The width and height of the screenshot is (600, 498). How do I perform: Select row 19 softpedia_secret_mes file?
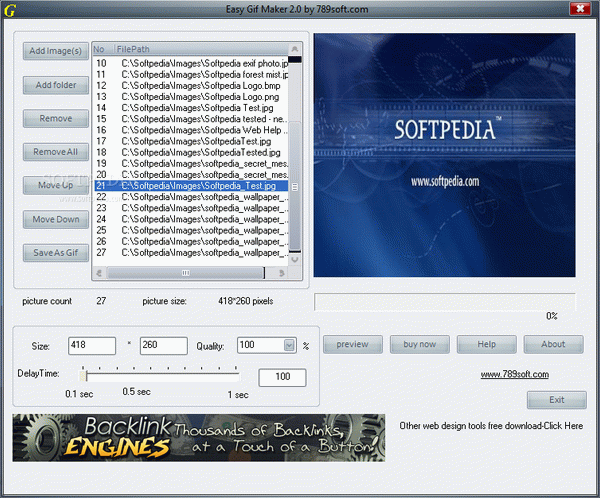pos(191,163)
